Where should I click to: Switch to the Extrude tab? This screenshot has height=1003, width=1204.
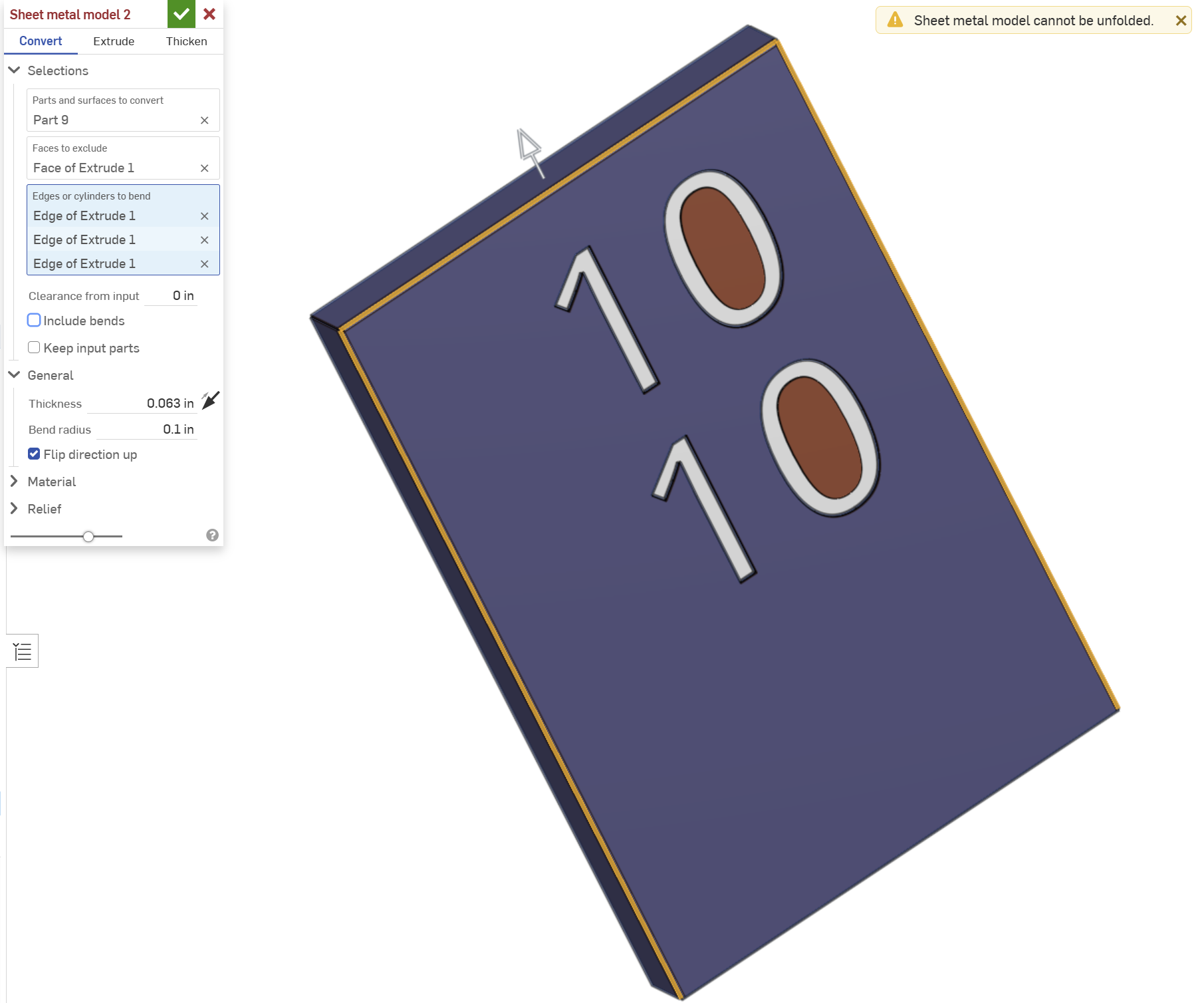(114, 41)
